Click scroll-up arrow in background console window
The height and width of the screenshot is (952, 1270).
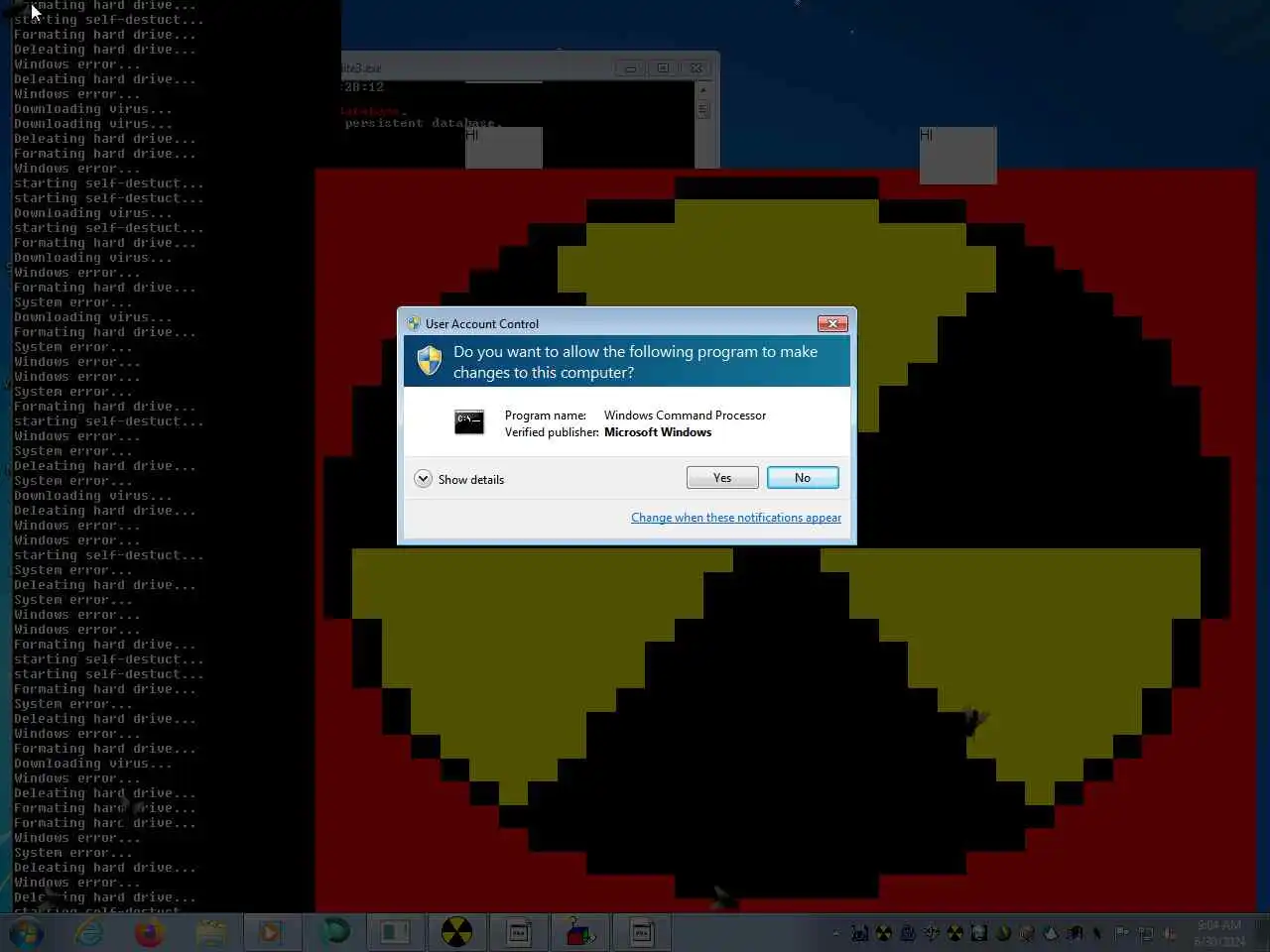pos(703,89)
